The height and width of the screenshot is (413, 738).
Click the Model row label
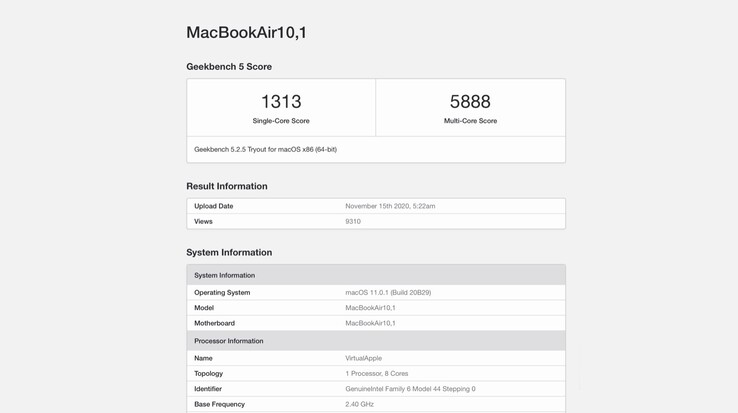[204, 308]
